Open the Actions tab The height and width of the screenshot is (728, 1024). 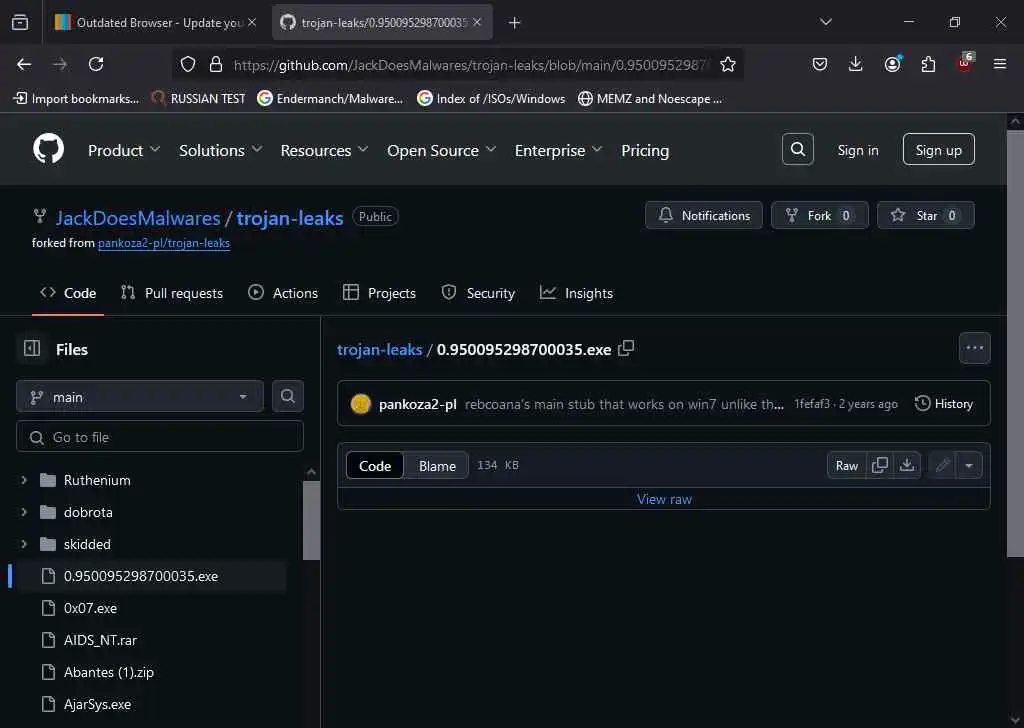click(x=283, y=293)
